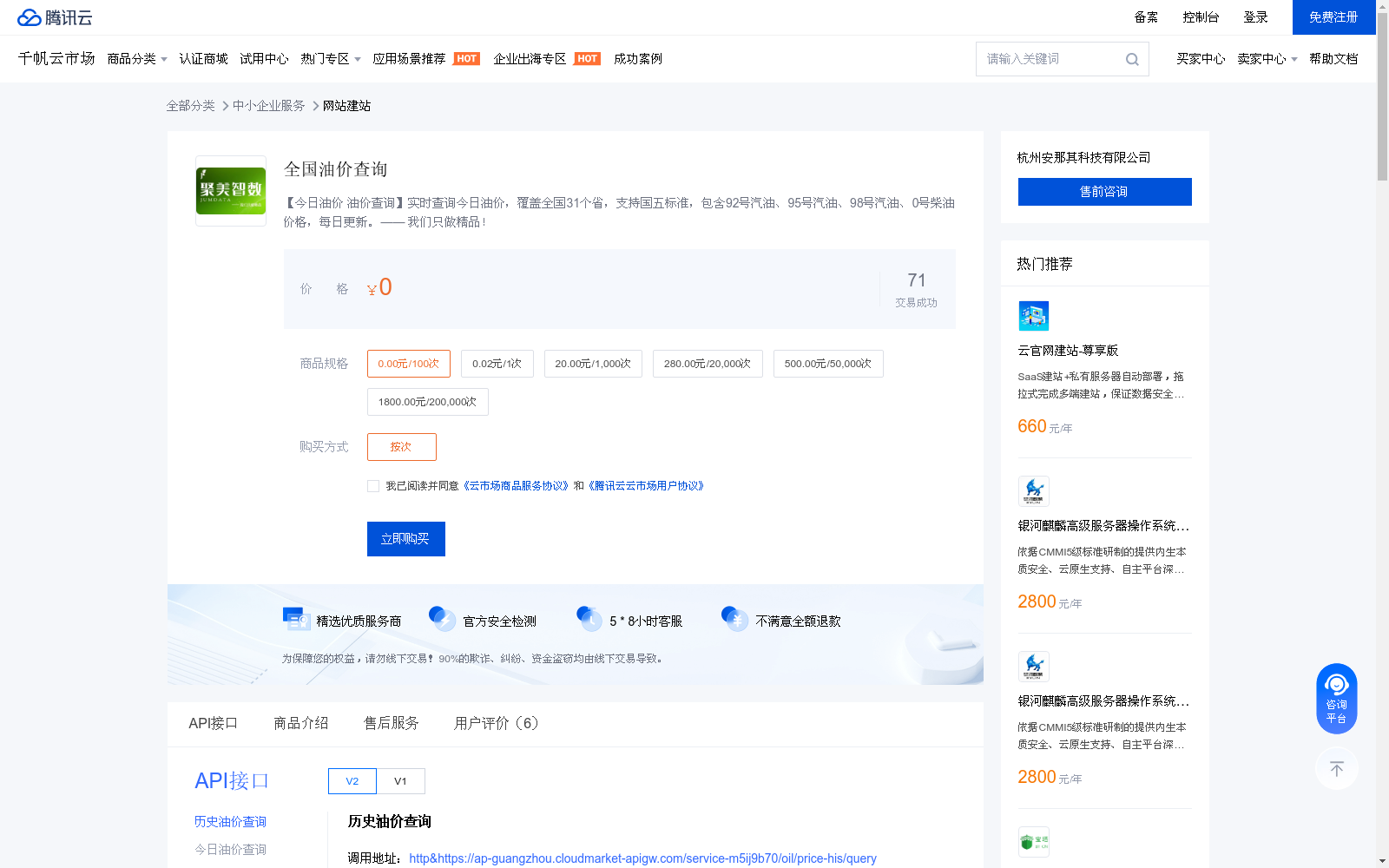
Task: Check the agreement checkbox
Action: 373,486
